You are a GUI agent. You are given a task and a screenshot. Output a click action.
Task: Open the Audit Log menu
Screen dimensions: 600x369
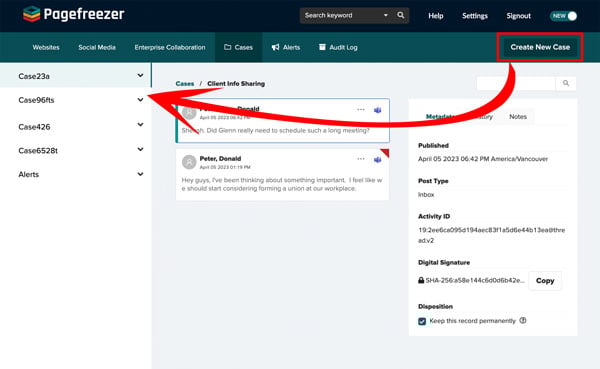coord(338,47)
